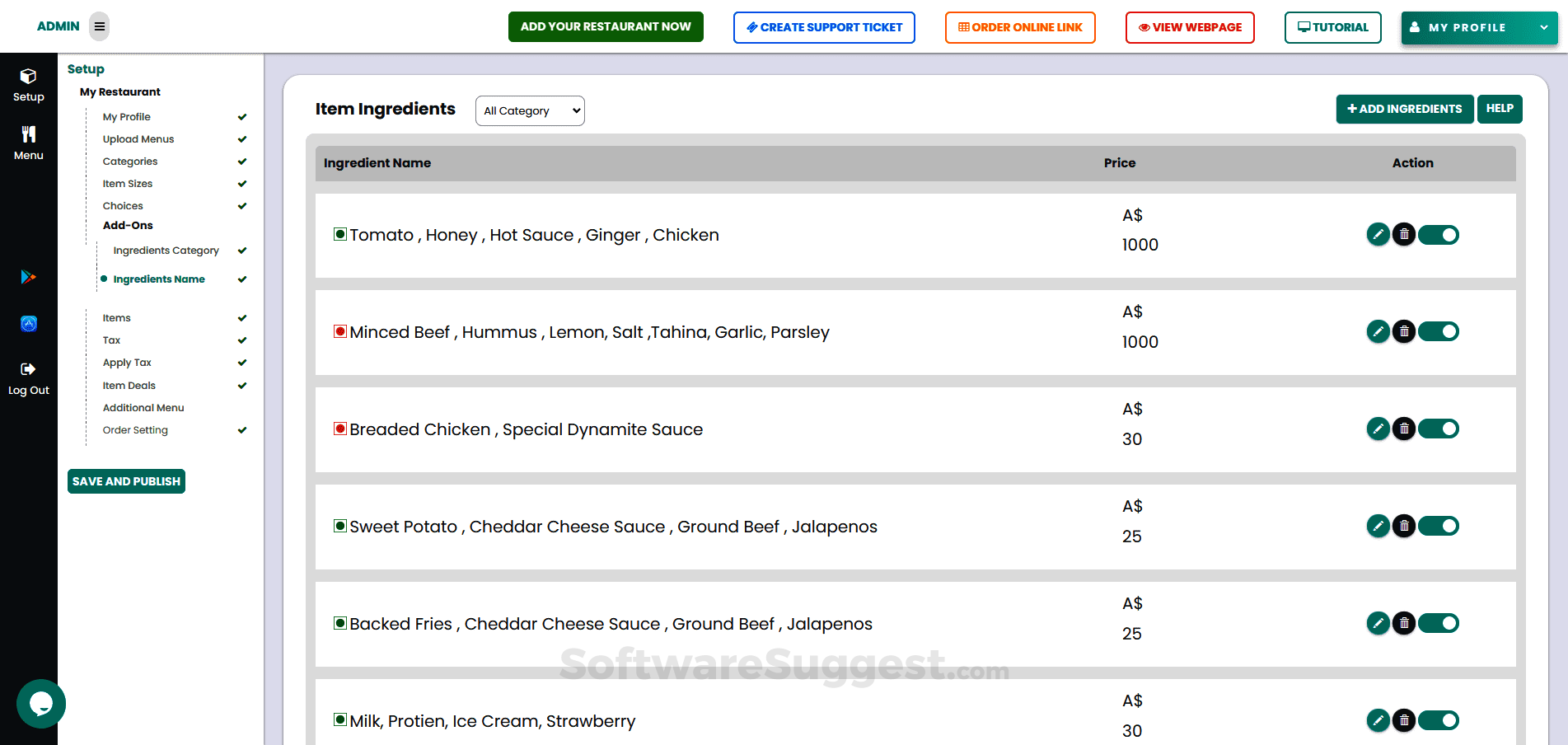Go to Ingredients Category in sidebar
Image resolution: width=1568 pixels, height=745 pixels.
pos(166,251)
